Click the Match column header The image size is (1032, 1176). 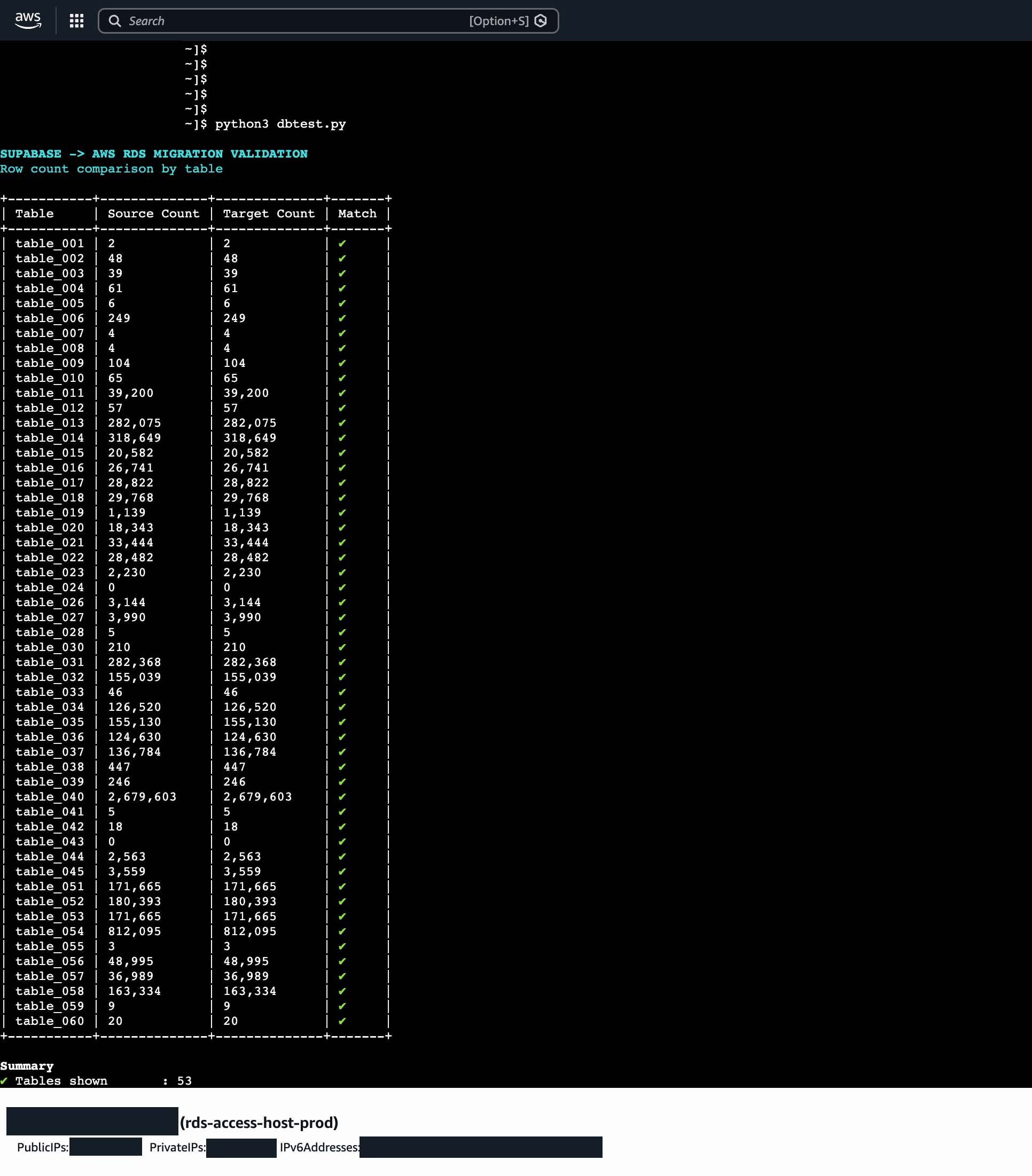[357, 214]
